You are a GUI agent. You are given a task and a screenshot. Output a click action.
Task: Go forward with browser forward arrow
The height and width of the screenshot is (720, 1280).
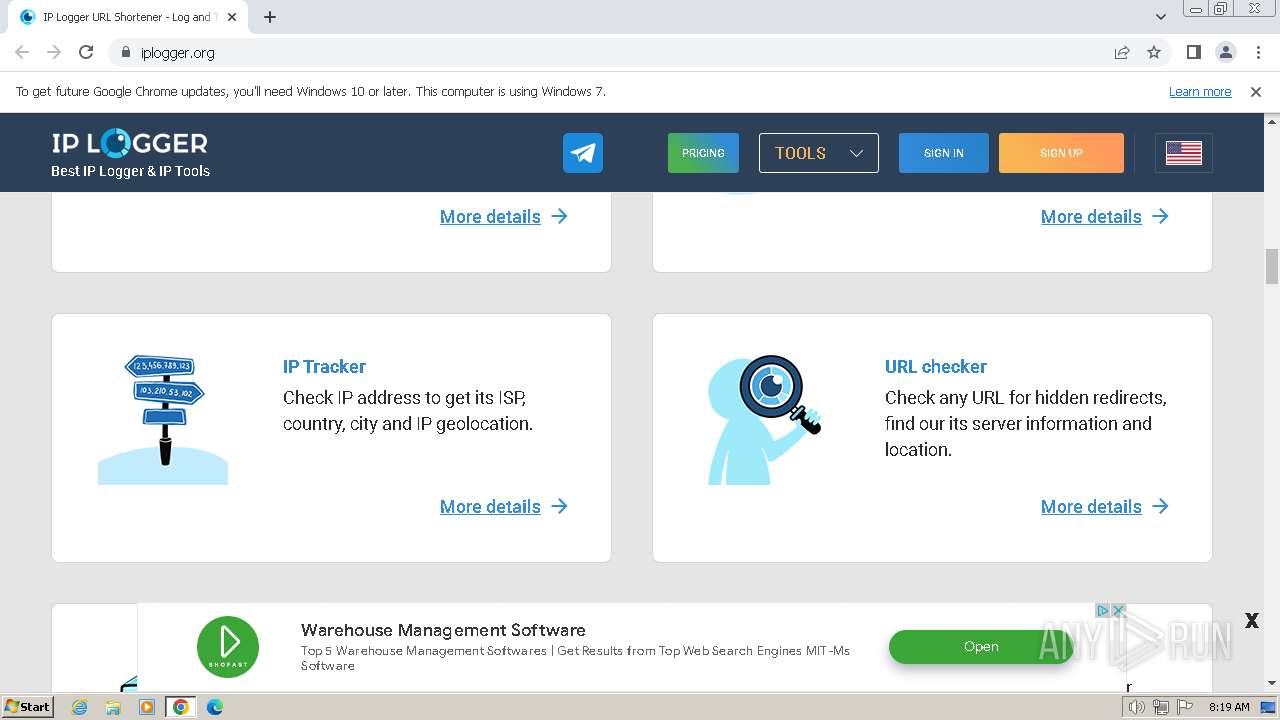(x=54, y=52)
